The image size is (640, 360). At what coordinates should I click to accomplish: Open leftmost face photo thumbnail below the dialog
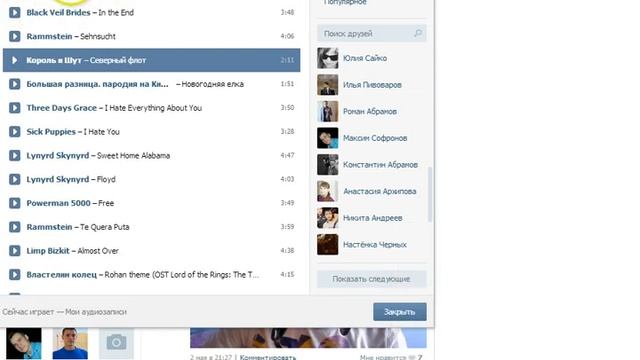pos(24,343)
